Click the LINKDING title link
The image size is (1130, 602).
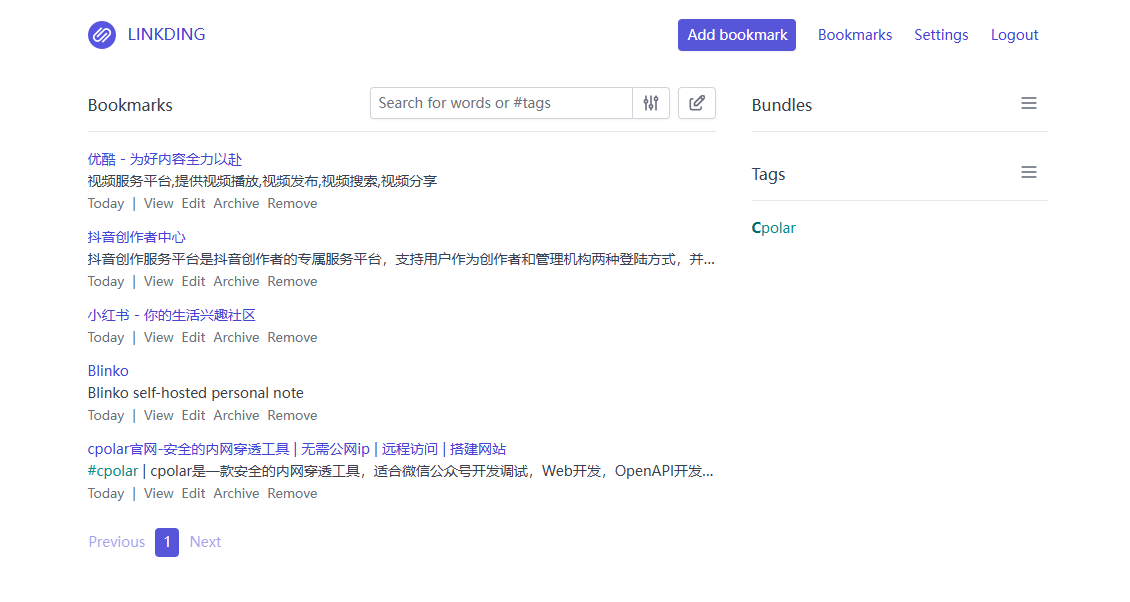(166, 35)
